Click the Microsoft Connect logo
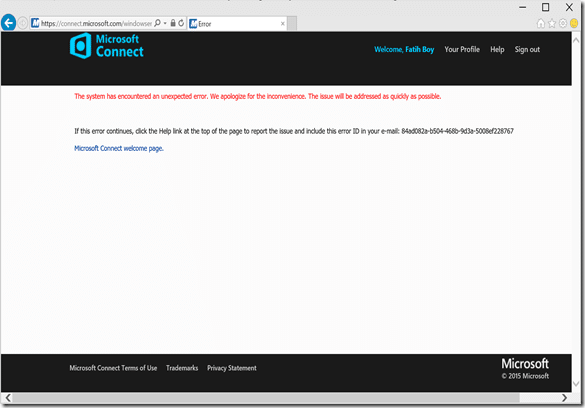Image resolution: width=585 pixels, height=408 pixels. (x=107, y=46)
